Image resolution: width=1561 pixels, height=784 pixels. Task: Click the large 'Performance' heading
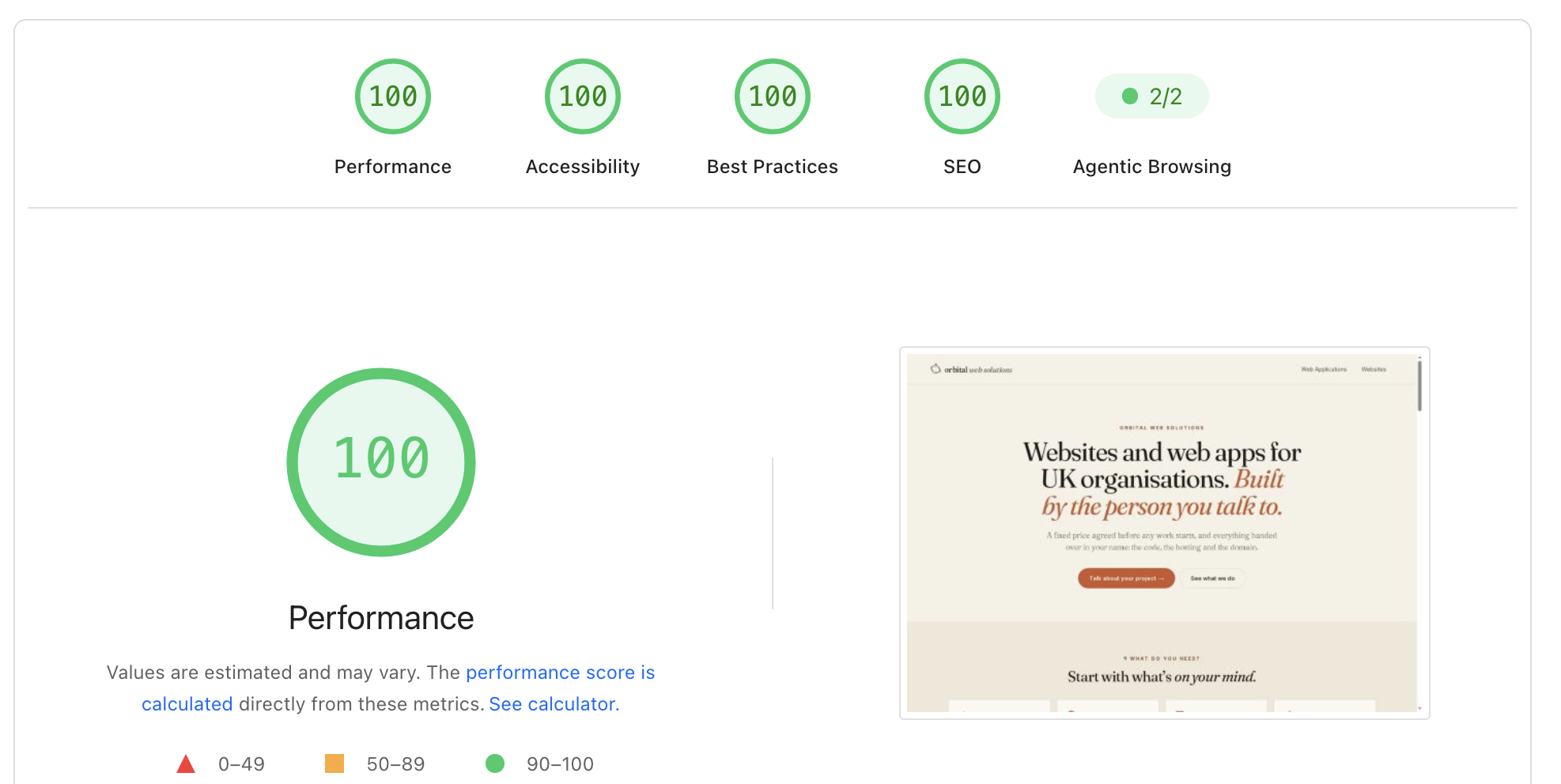(x=381, y=618)
